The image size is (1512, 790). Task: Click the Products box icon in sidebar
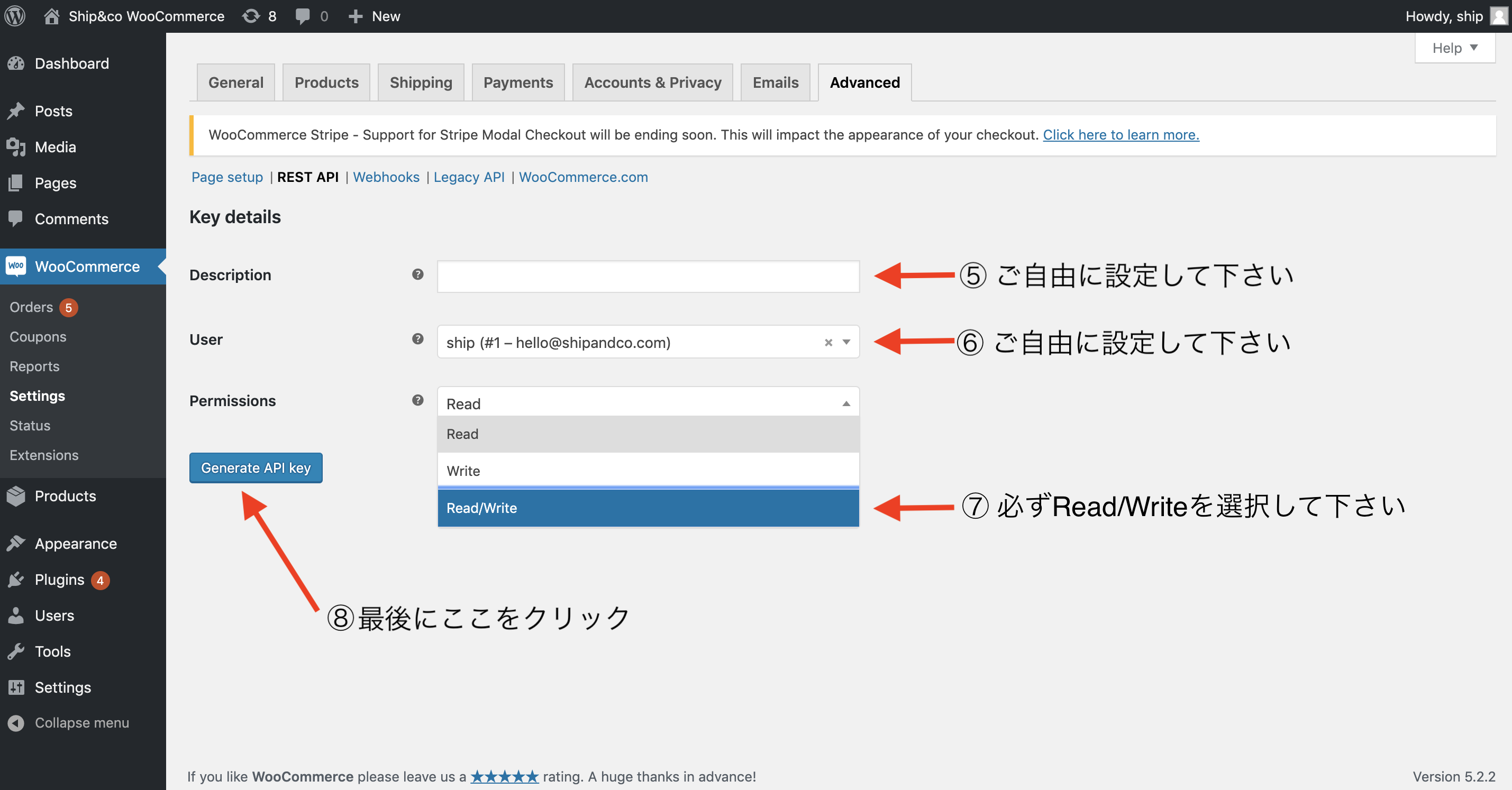pos(16,496)
